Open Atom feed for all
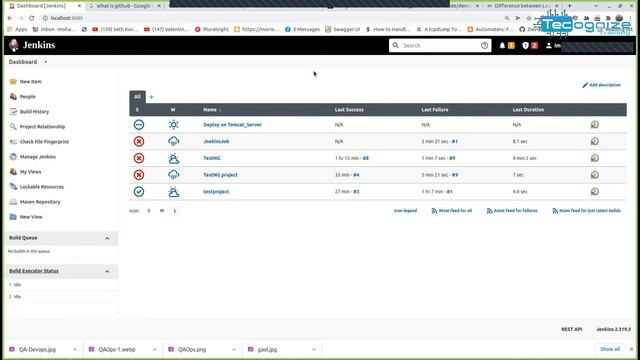Image resolution: width=640 pixels, height=360 pixels. (451, 211)
